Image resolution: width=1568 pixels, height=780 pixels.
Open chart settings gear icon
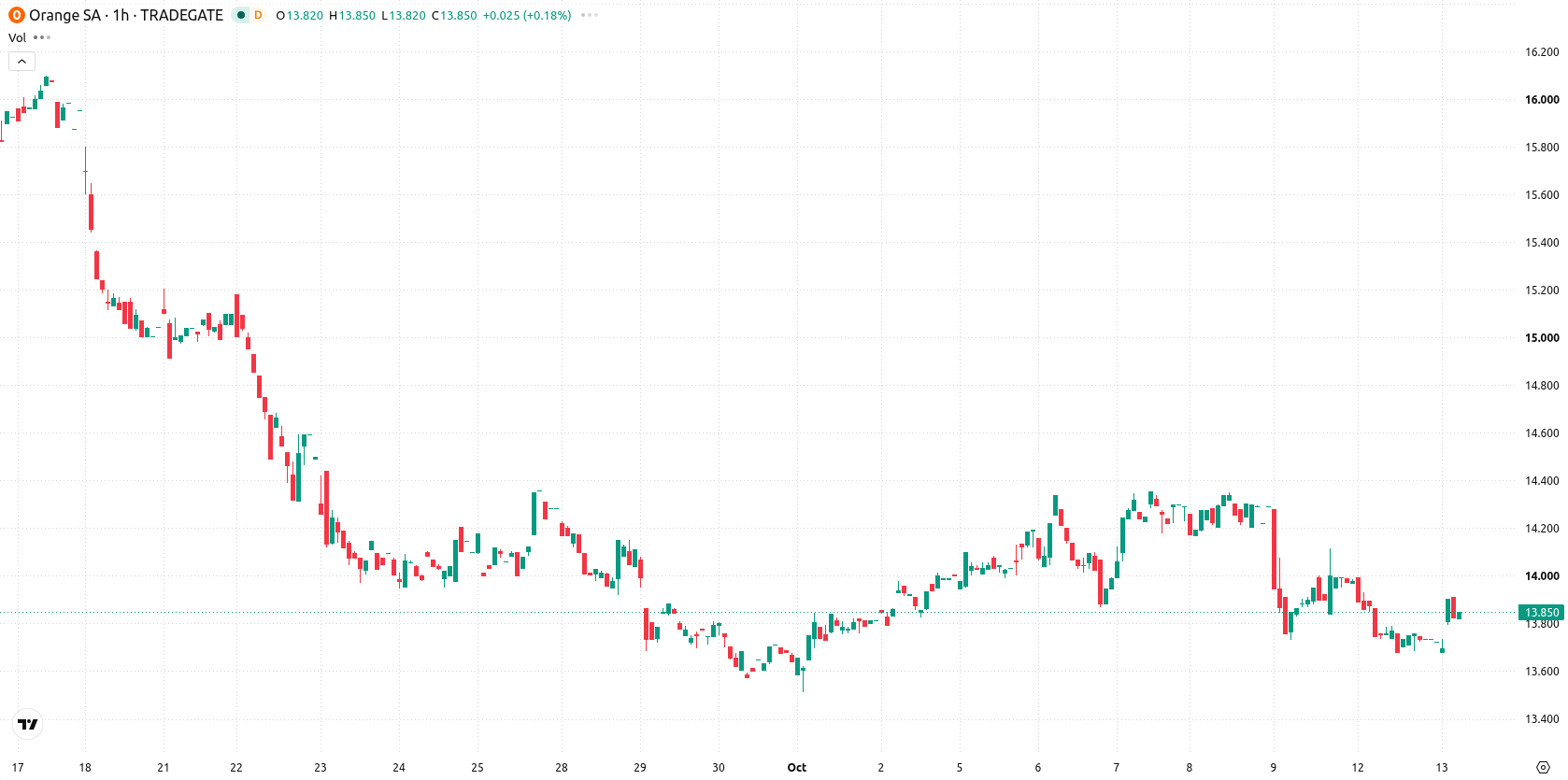pyautogui.click(x=1543, y=768)
